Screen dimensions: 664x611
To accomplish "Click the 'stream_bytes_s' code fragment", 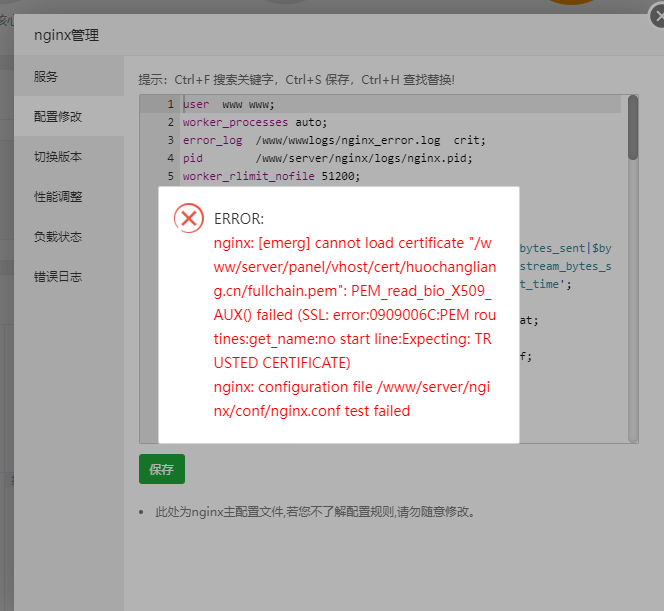I will tap(566, 266).
